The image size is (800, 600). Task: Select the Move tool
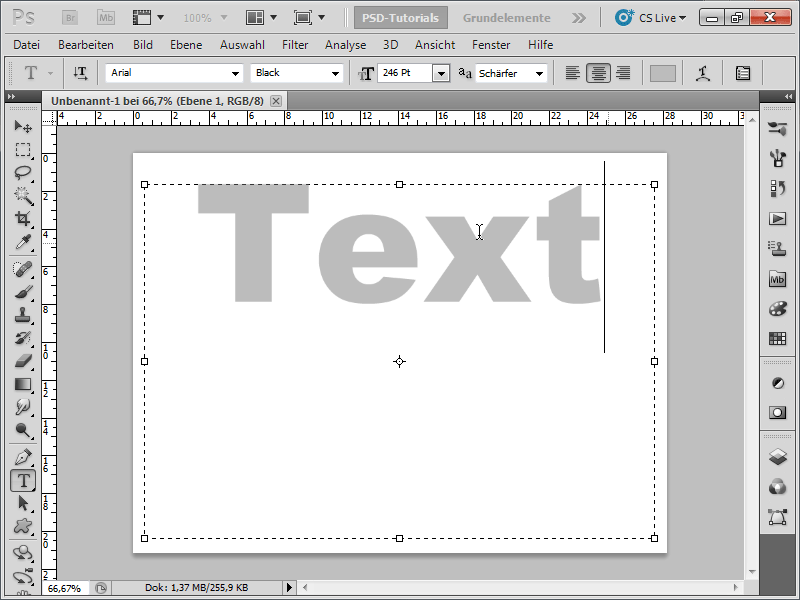(23, 126)
